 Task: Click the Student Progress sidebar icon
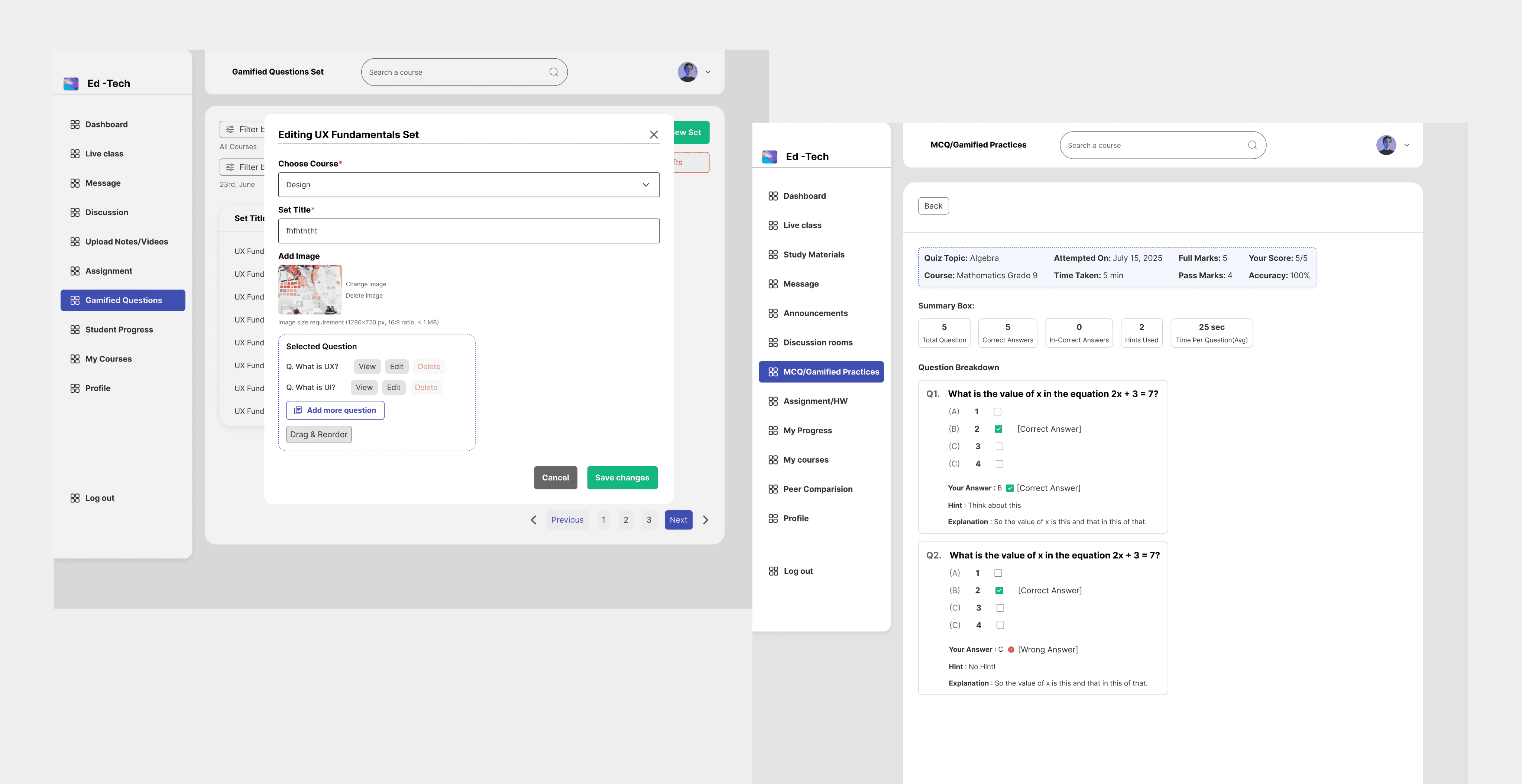click(x=75, y=330)
